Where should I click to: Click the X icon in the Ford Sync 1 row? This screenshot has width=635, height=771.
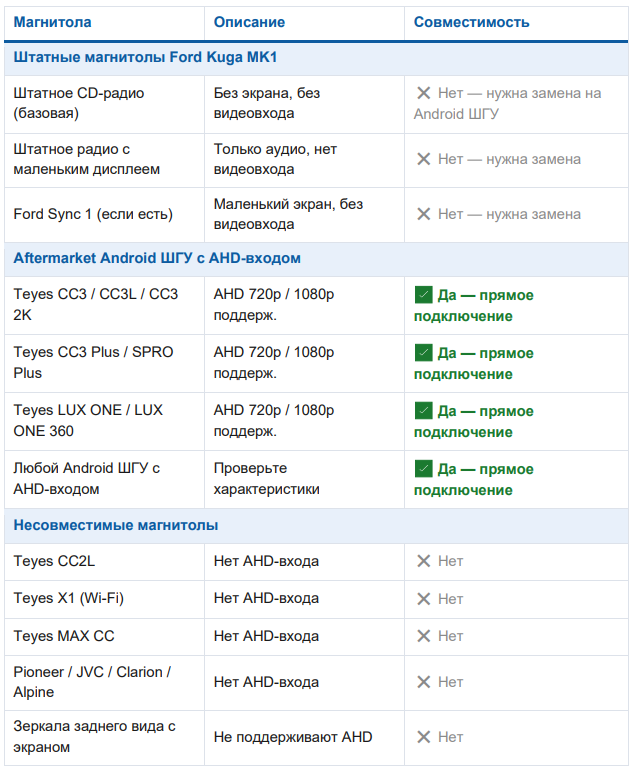423,214
